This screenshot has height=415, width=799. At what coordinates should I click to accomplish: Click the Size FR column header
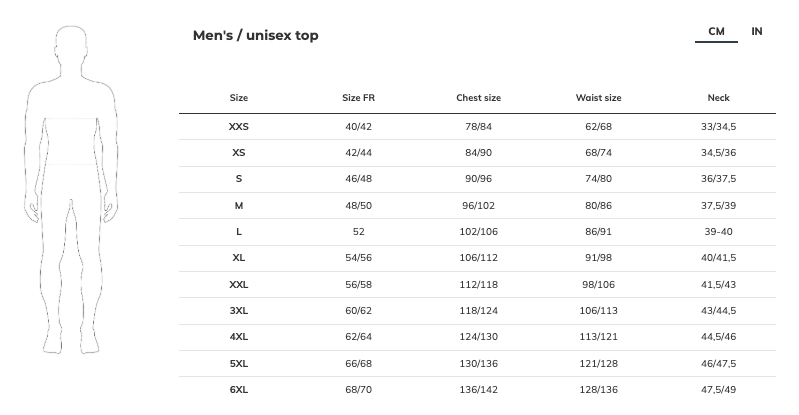point(358,98)
